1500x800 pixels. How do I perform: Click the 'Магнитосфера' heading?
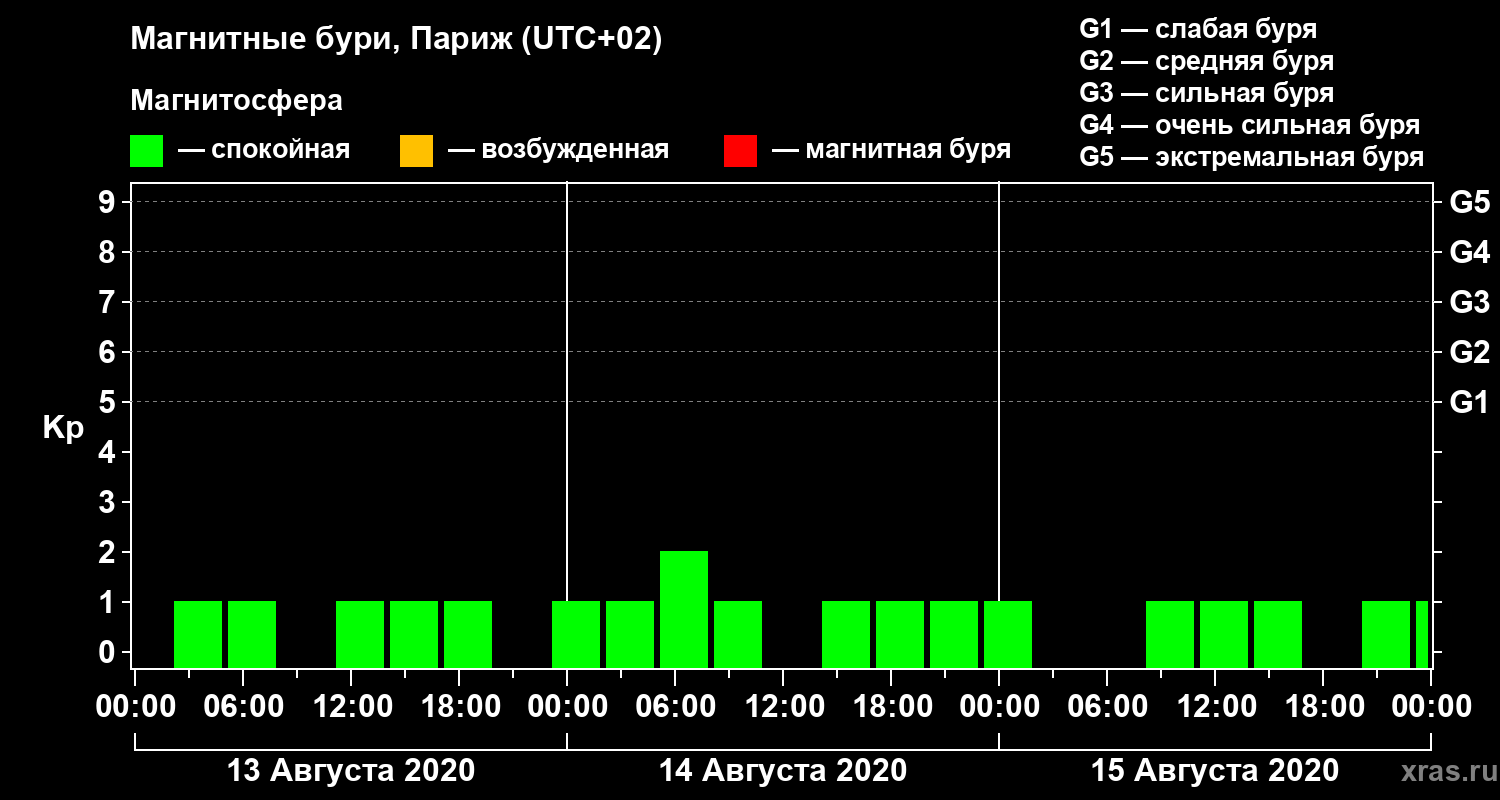(x=237, y=101)
